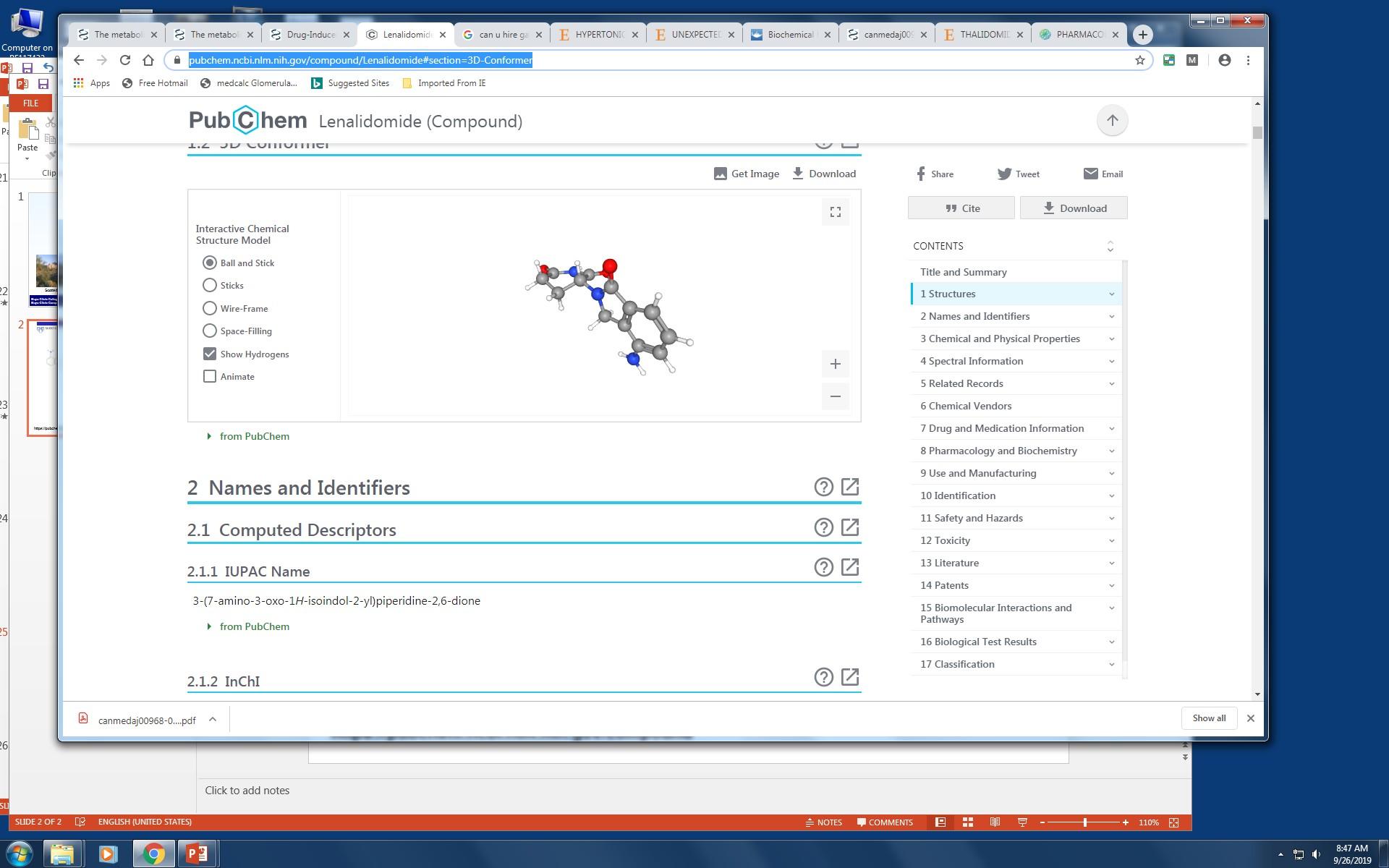Open the browser home page
The width and height of the screenshot is (1389, 868).
[x=148, y=60]
